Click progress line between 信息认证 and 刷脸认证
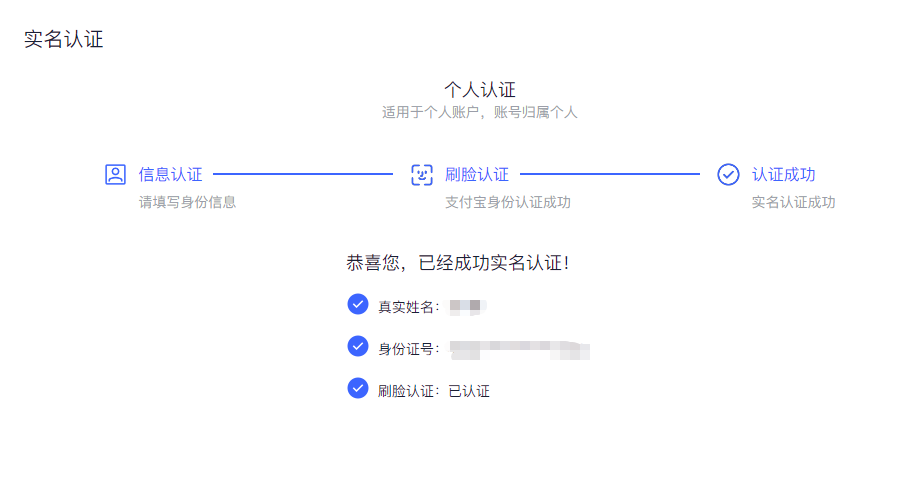Screen dimensions: 913x495 [x=303, y=174]
